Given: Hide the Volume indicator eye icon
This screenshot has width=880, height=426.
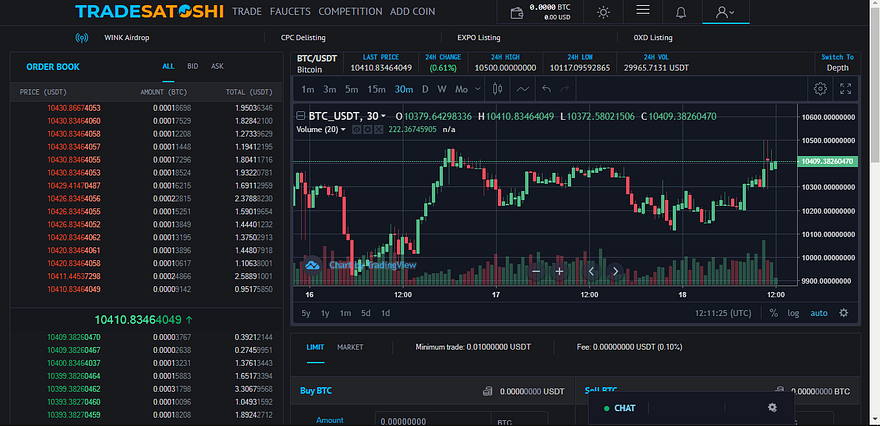Looking at the screenshot, I should point(356,130).
